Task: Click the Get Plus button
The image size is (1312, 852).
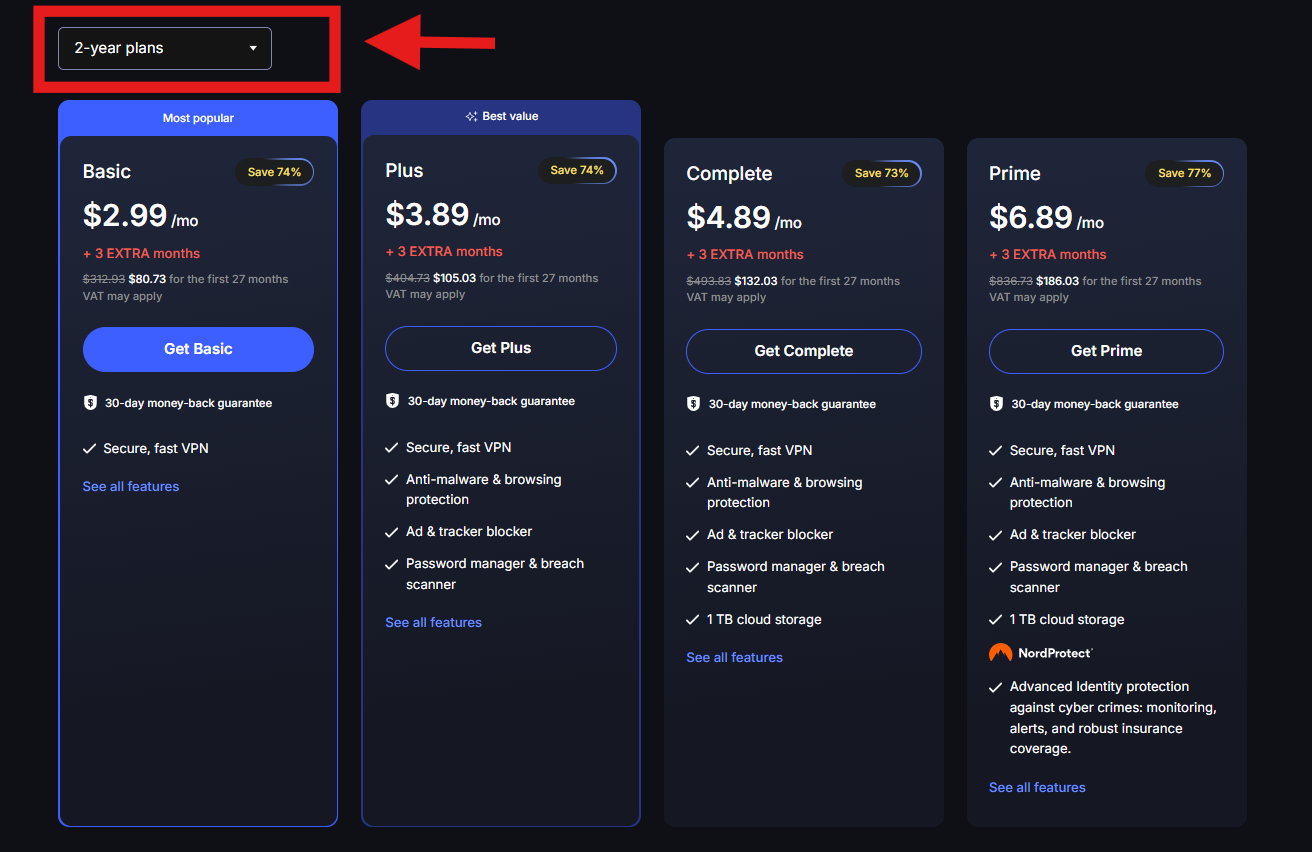Action: [x=501, y=348]
